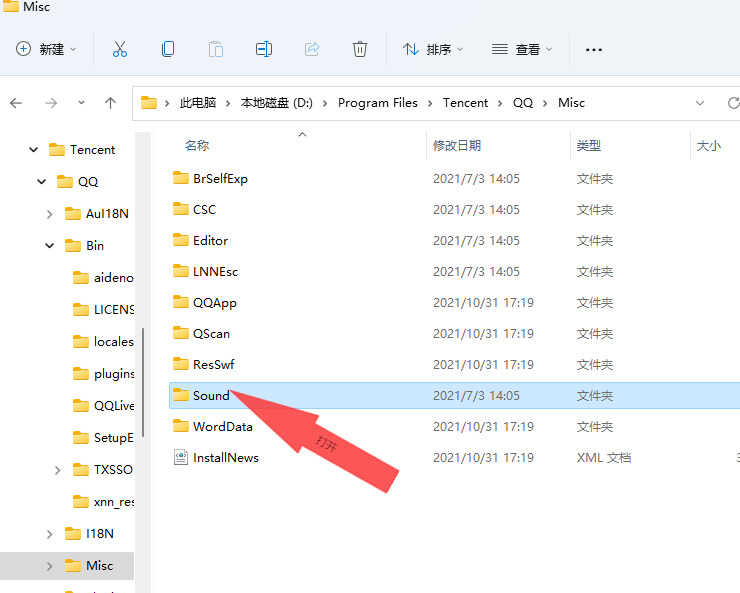Select the BrSelfExp folder
Image resolution: width=740 pixels, height=593 pixels.
coord(220,178)
